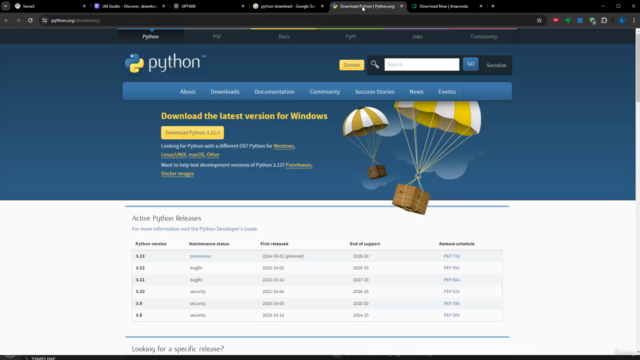Open the Chrome profile avatar
The height and width of the screenshot is (360, 640).
[622, 20]
